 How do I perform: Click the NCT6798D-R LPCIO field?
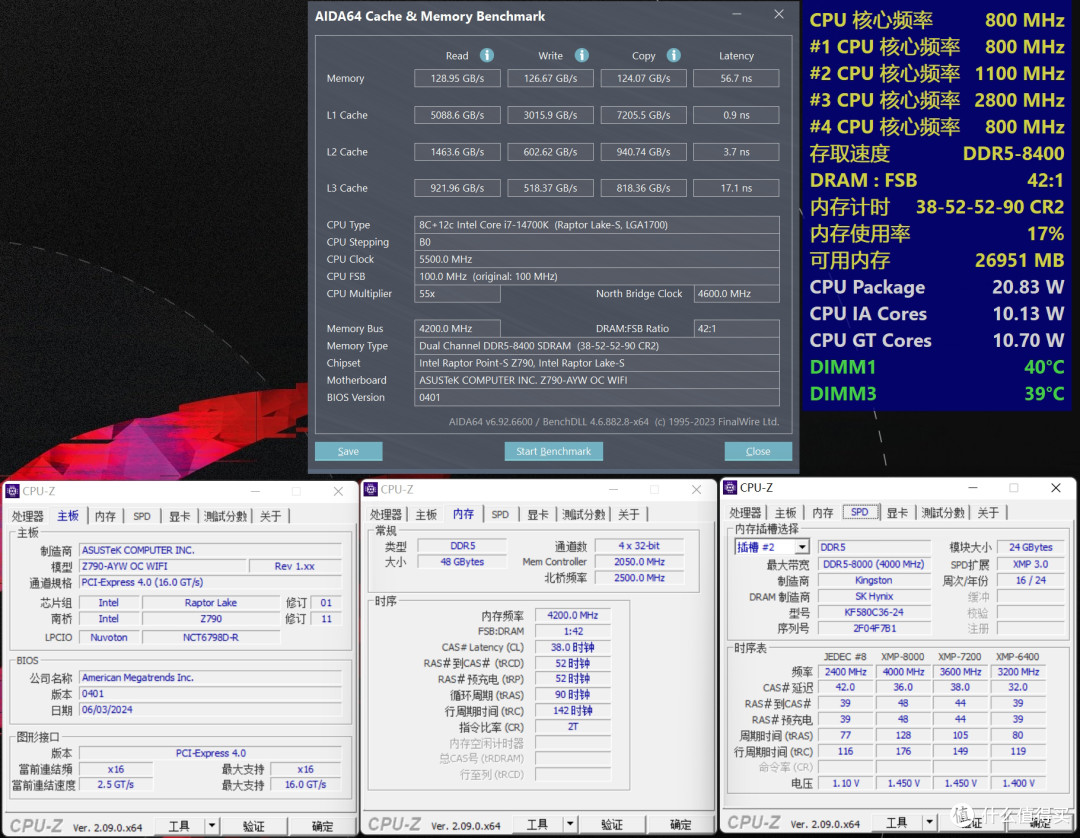click(211, 638)
